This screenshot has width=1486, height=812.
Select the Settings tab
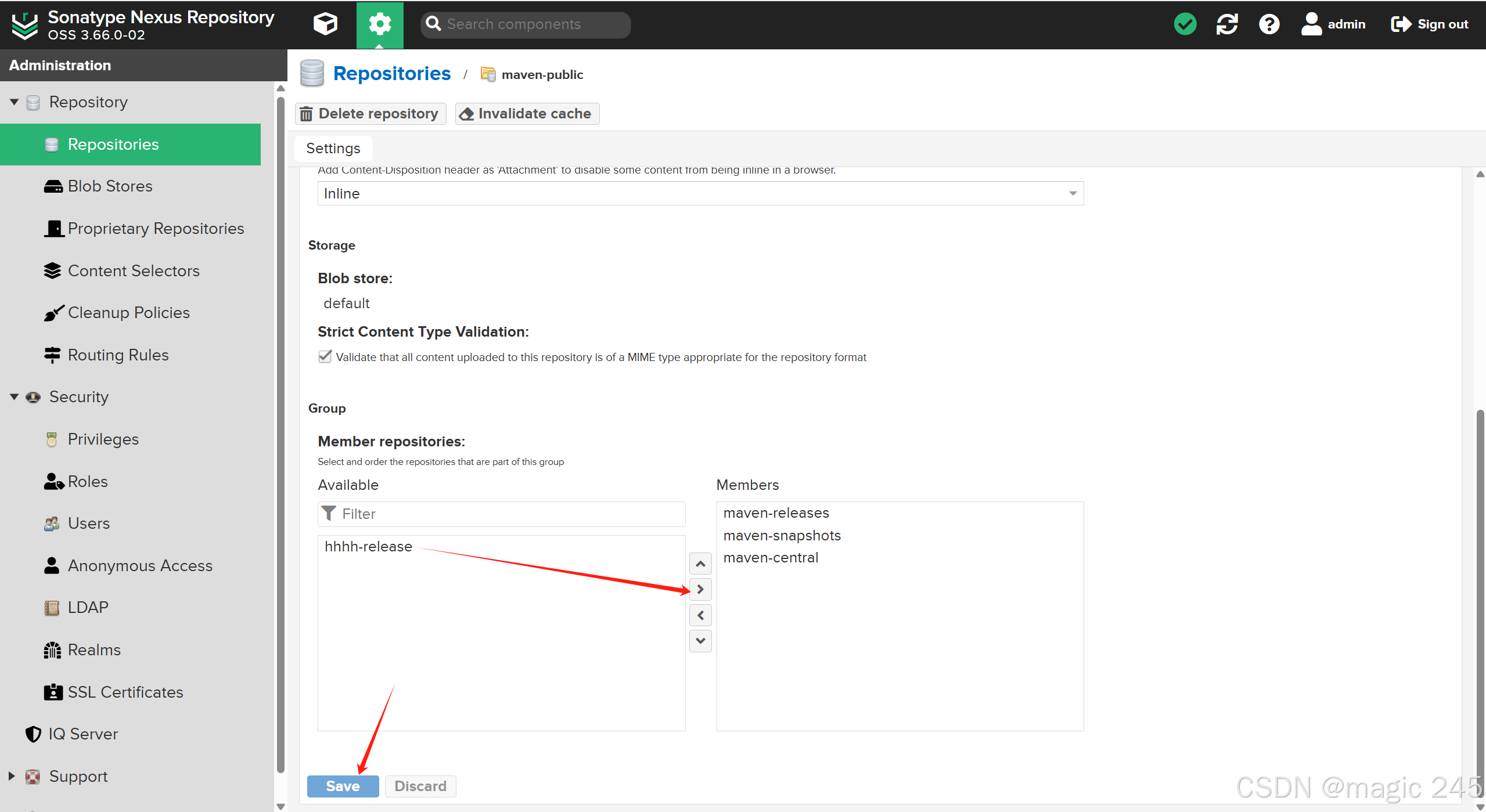coord(333,149)
